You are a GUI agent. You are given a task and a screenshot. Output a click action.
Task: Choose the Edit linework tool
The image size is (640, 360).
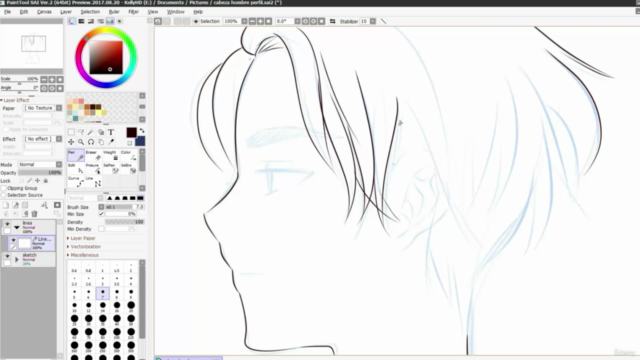[x=76, y=169]
